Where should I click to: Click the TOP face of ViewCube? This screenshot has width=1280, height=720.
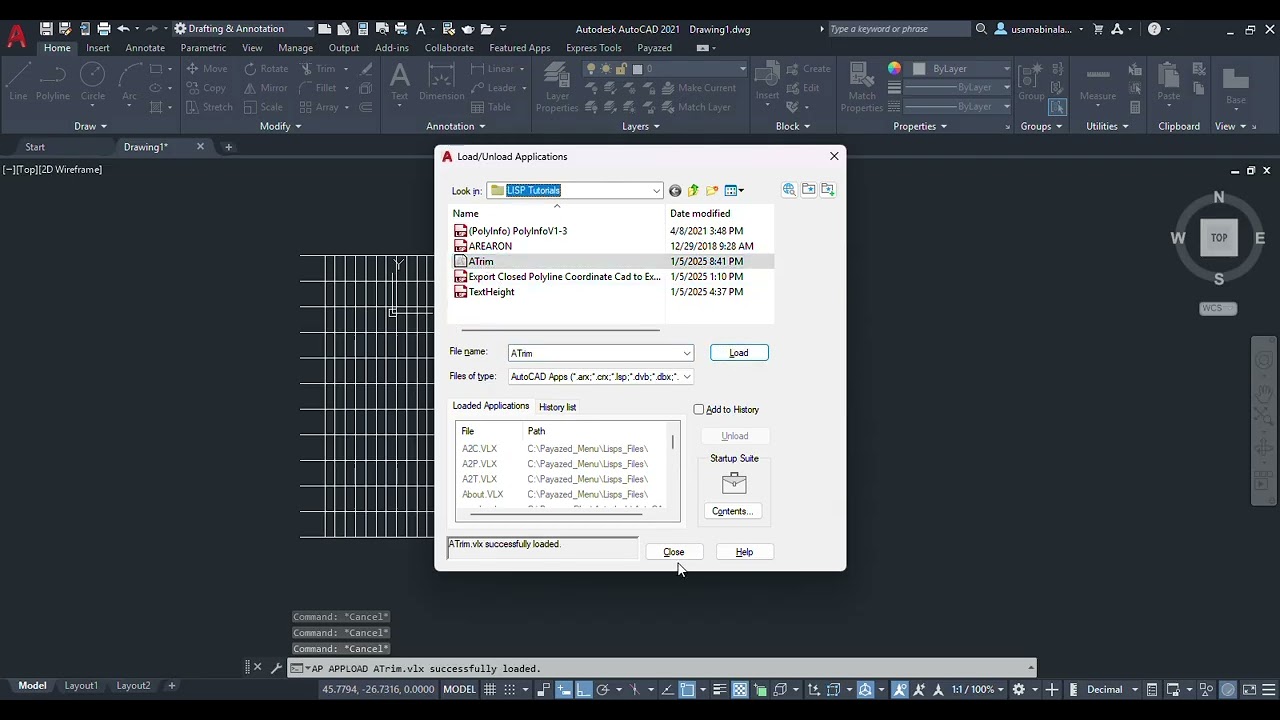(1219, 238)
